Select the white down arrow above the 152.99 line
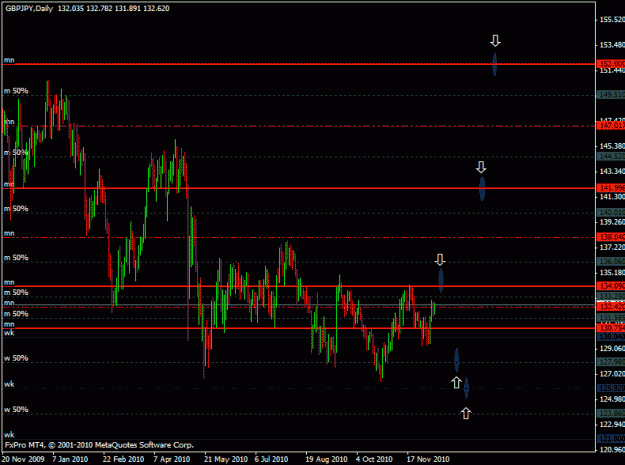This screenshot has width=625, height=465. [495, 41]
